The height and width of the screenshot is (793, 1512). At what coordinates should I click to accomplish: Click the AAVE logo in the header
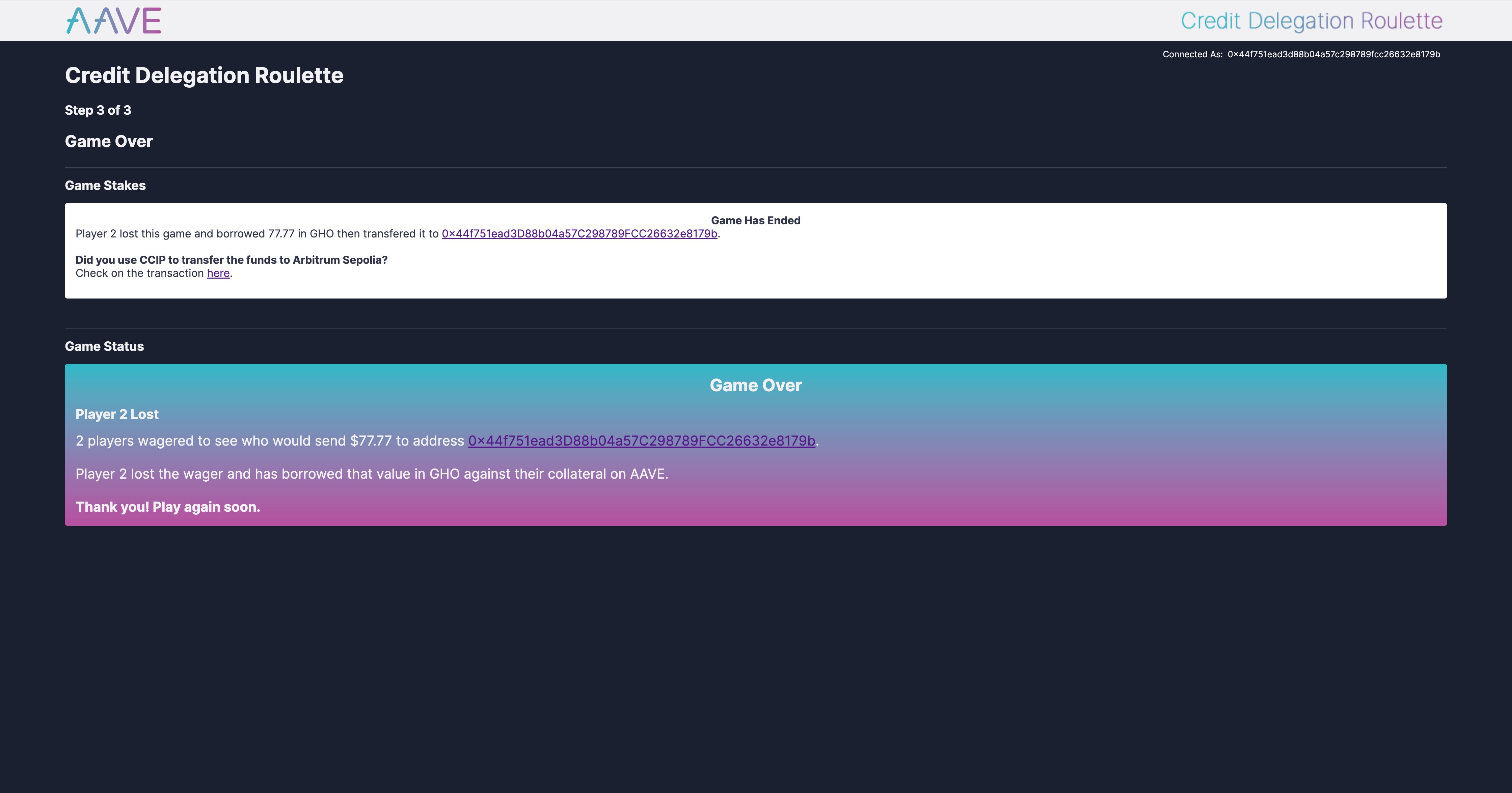click(x=114, y=21)
